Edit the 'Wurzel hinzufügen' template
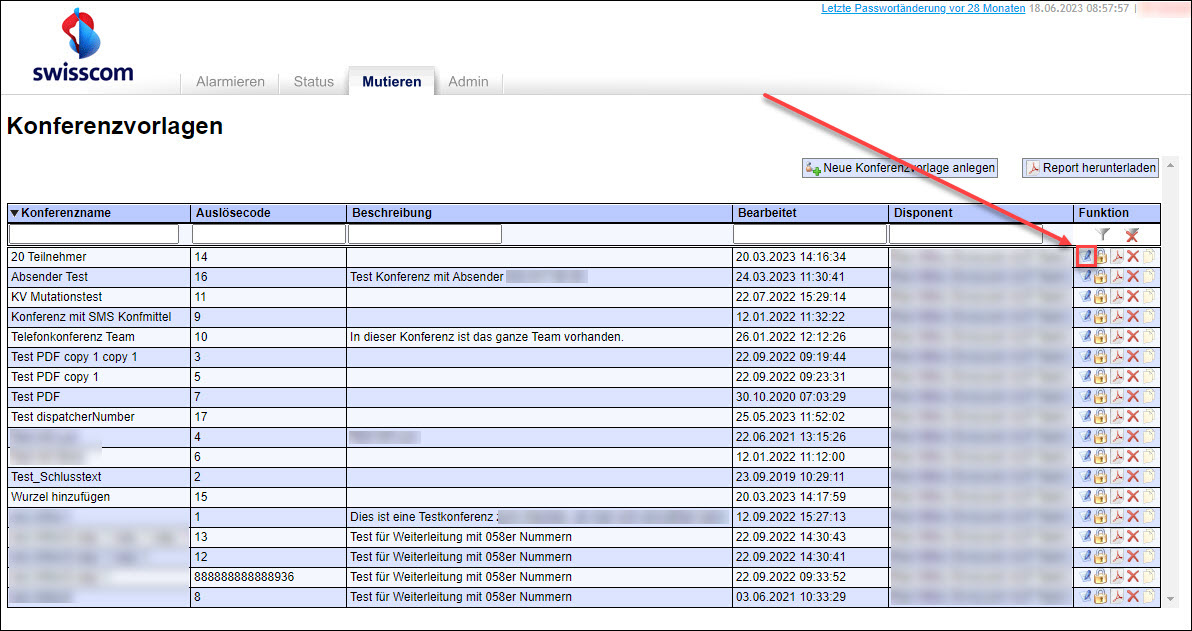Viewport: 1192px width, 631px height. (1086, 496)
